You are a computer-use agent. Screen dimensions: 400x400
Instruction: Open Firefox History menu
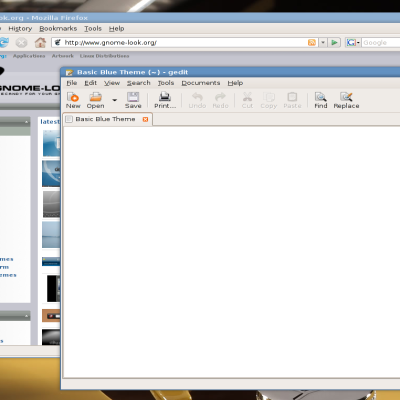(x=20, y=29)
